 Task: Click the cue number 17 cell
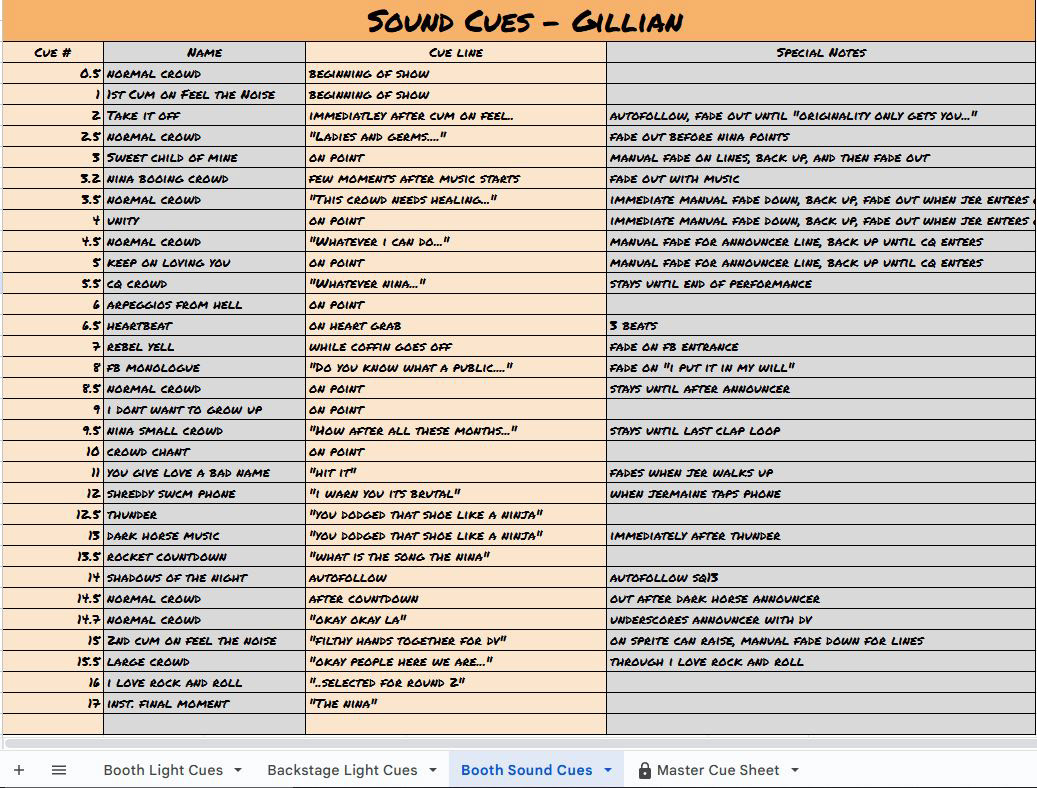coord(53,704)
